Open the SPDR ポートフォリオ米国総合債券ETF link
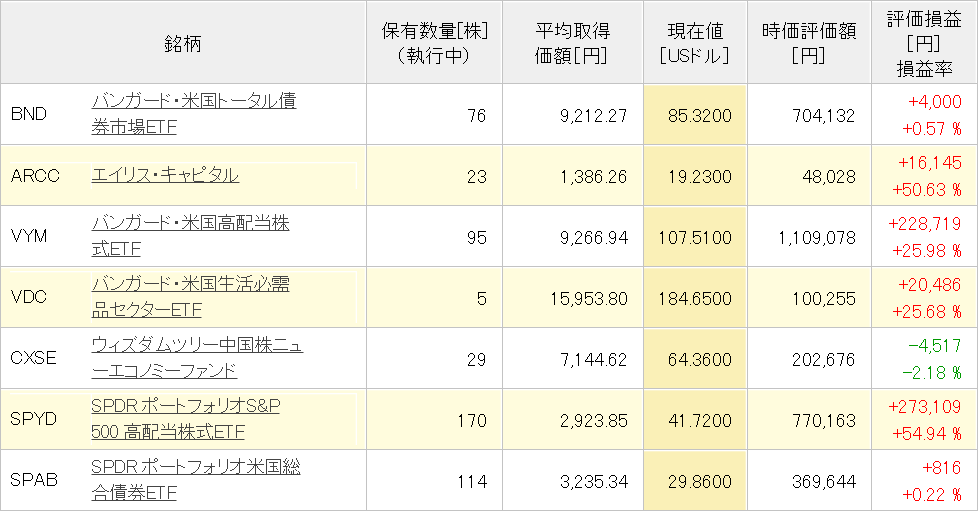 coord(195,468)
